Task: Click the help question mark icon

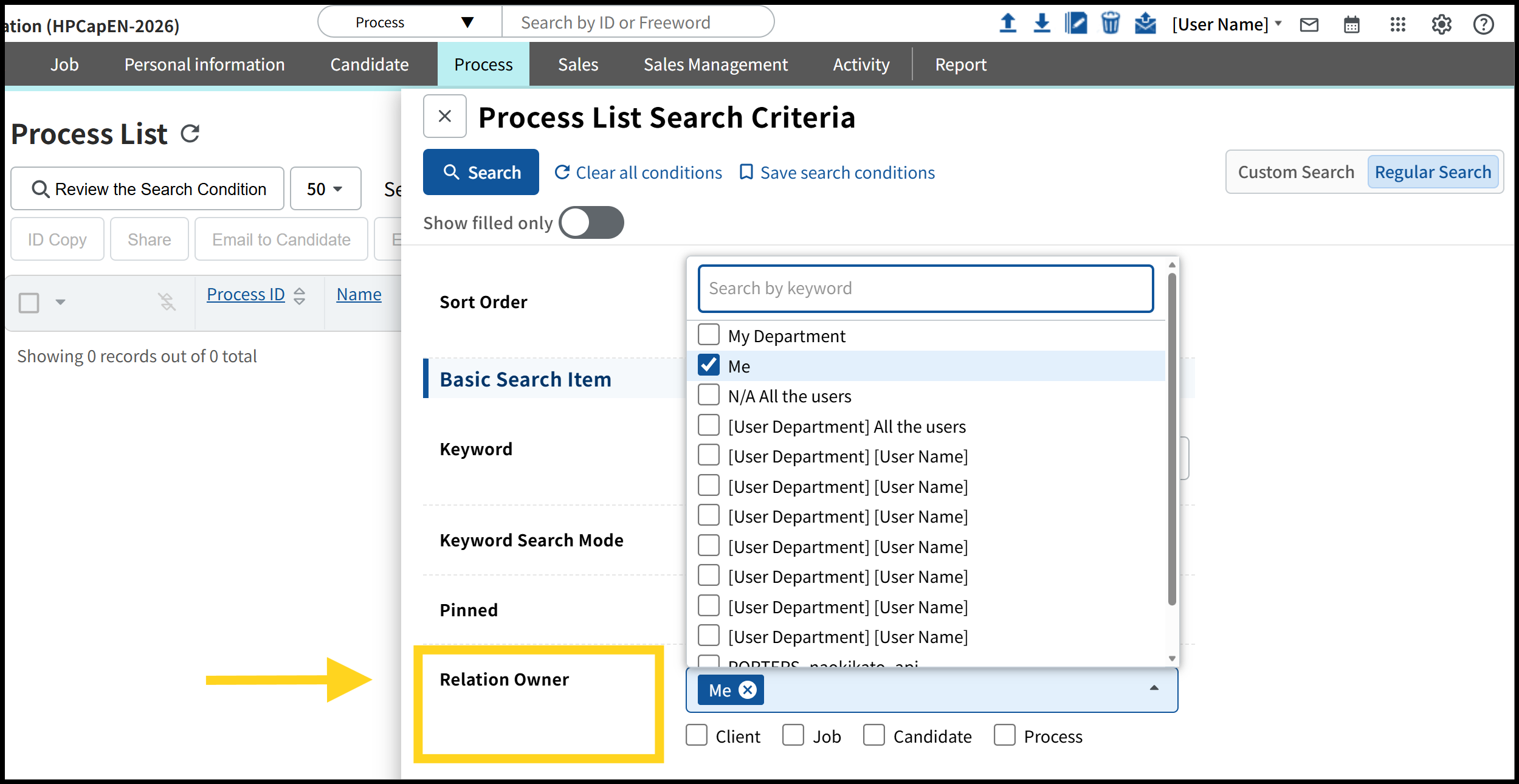Action: point(1483,25)
